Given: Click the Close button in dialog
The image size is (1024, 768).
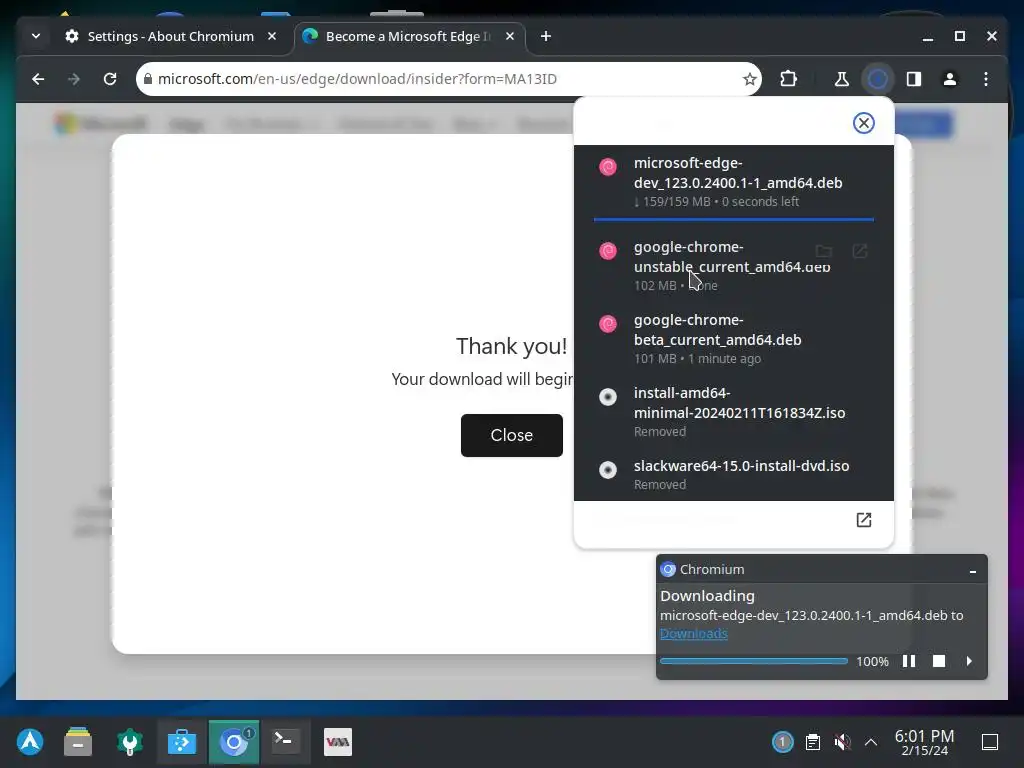Looking at the screenshot, I should (511, 435).
